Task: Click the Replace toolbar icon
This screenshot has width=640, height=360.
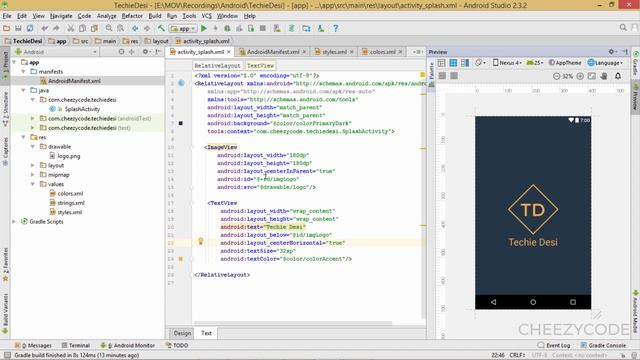Action: point(120,28)
